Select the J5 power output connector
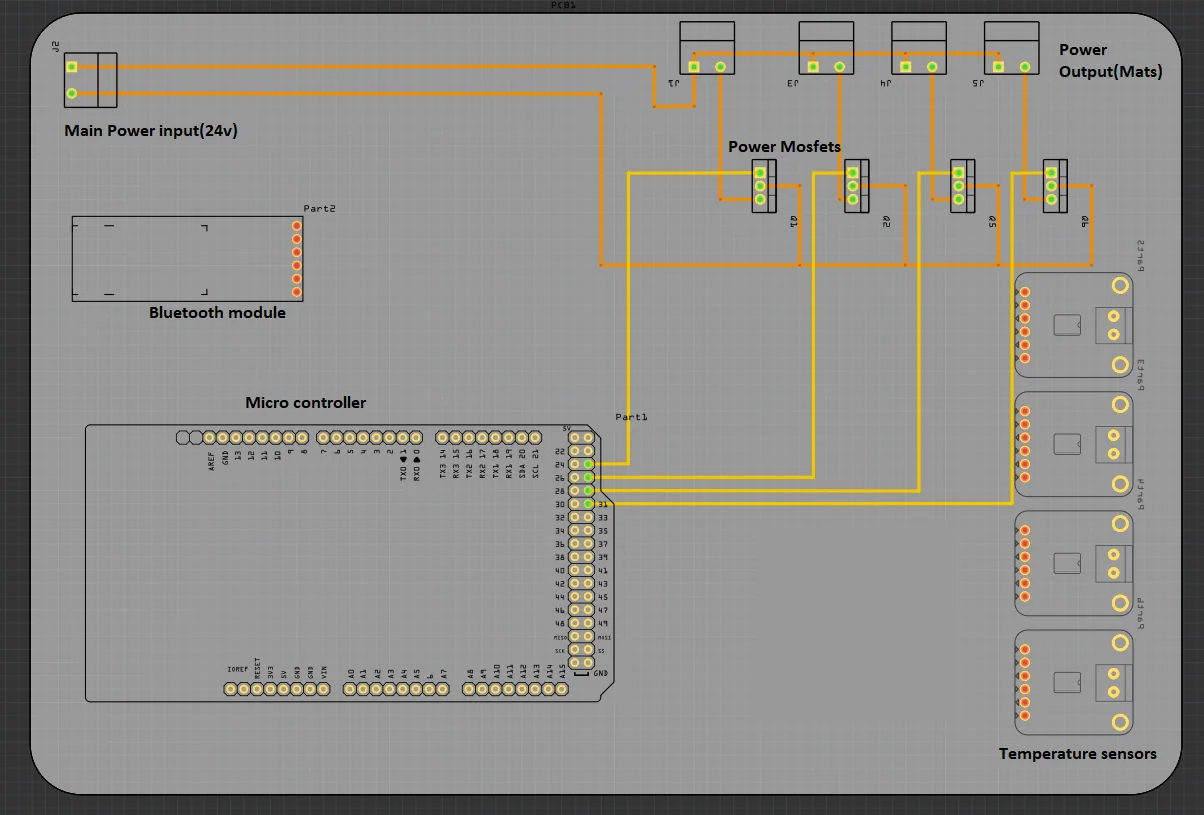Screen dimensions: 1204x815 [1011, 48]
